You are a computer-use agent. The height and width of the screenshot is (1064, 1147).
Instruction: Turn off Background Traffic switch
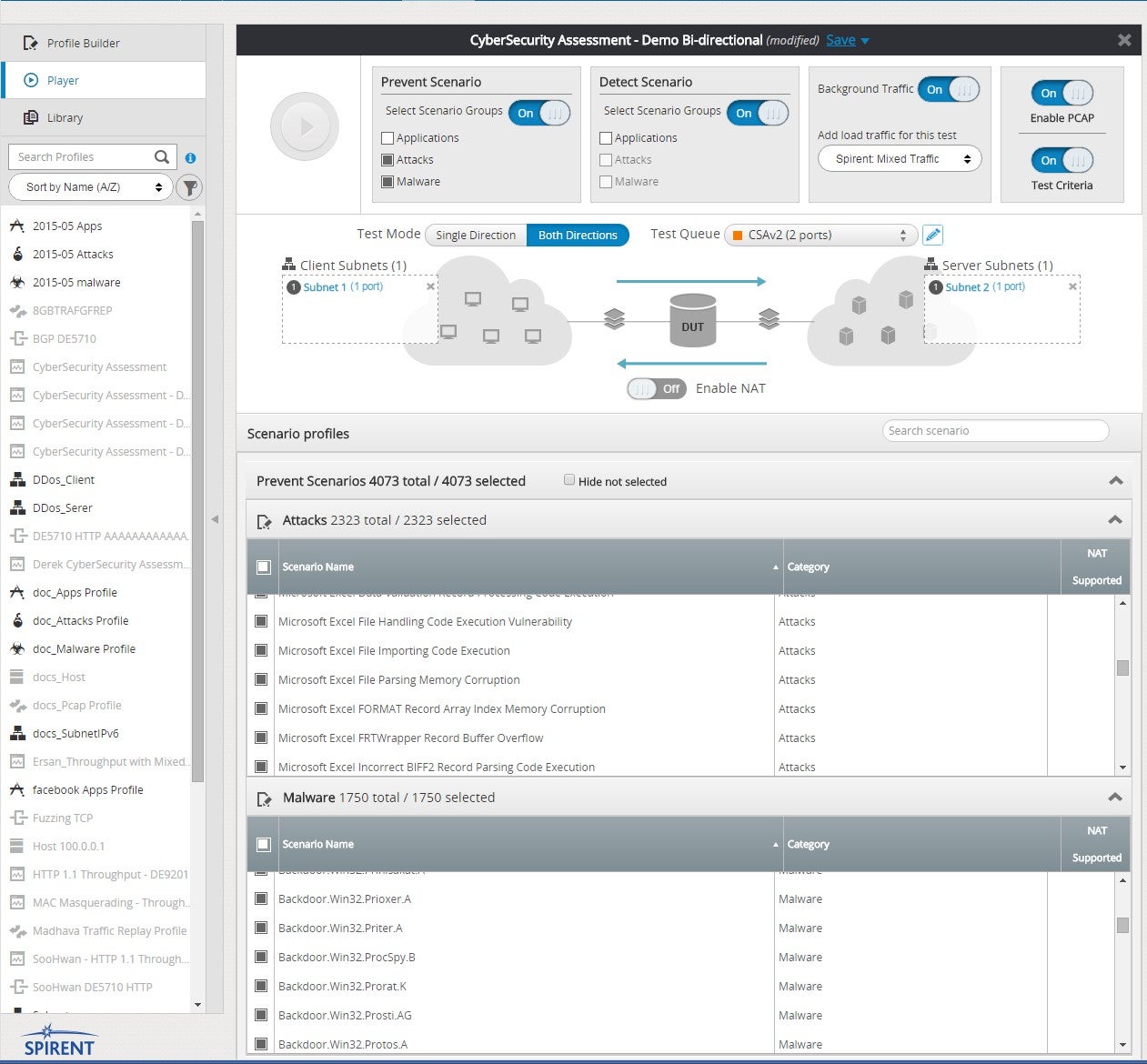click(949, 89)
